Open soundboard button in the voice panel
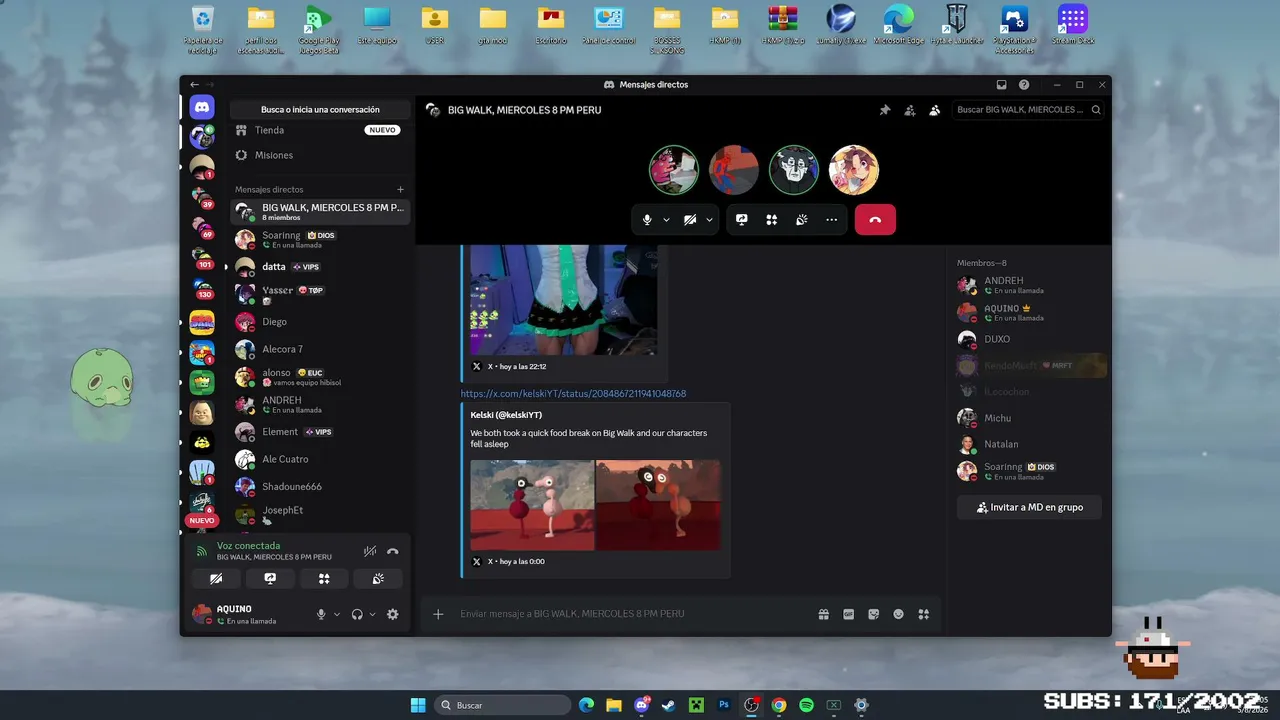The width and height of the screenshot is (1280, 720). (x=377, y=578)
